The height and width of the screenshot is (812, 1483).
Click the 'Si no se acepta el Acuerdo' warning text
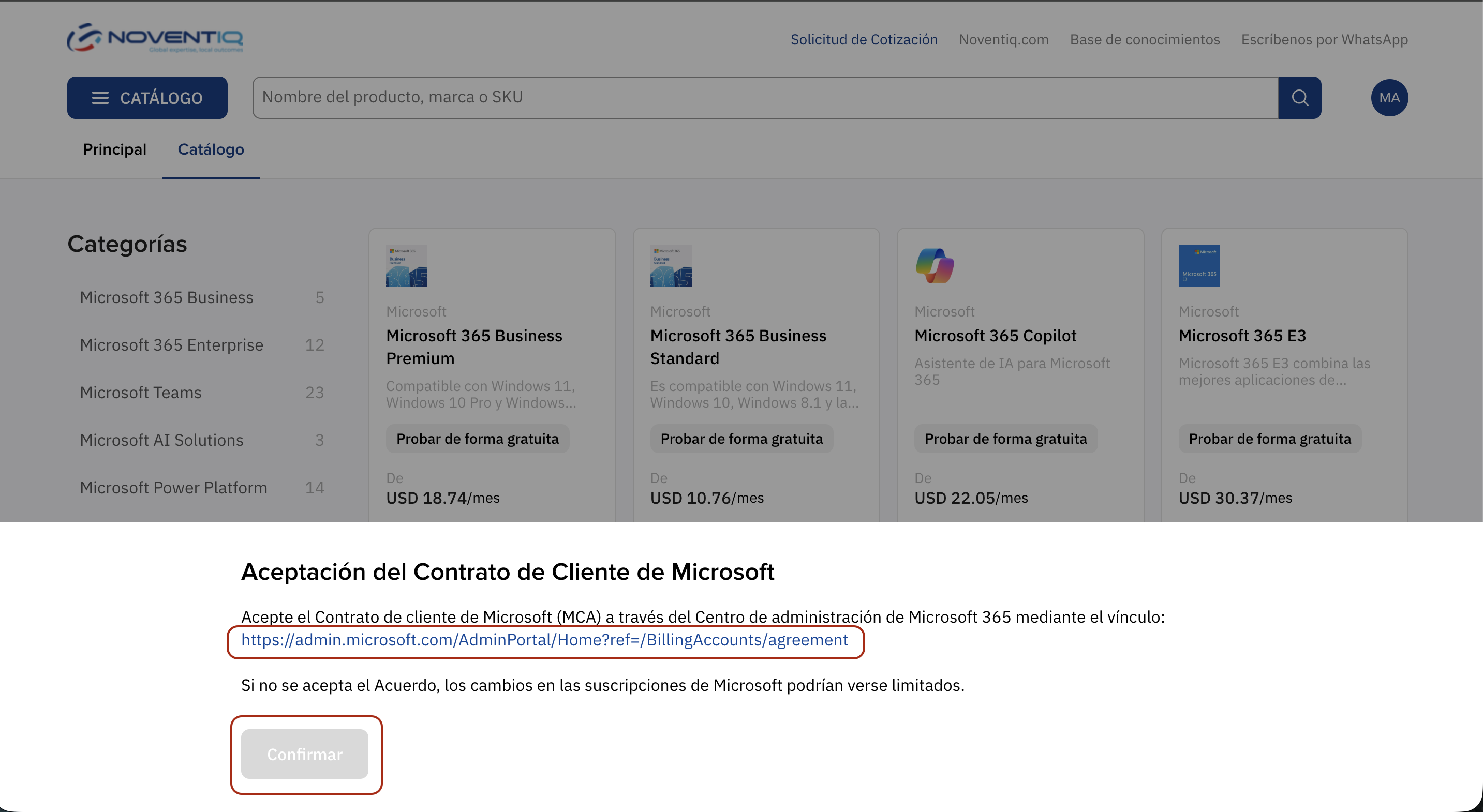click(603, 685)
